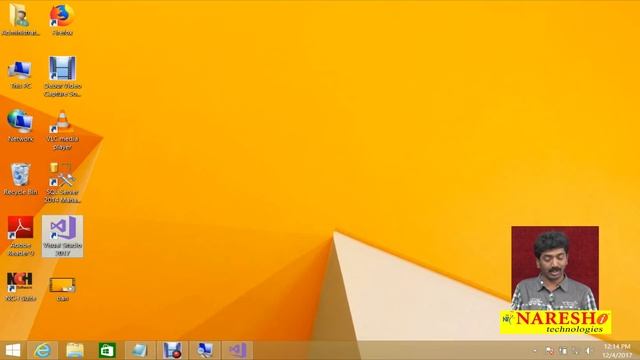Switch to Visual Studio on the taskbar
This screenshot has width=640, height=360.
click(x=237, y=350)
